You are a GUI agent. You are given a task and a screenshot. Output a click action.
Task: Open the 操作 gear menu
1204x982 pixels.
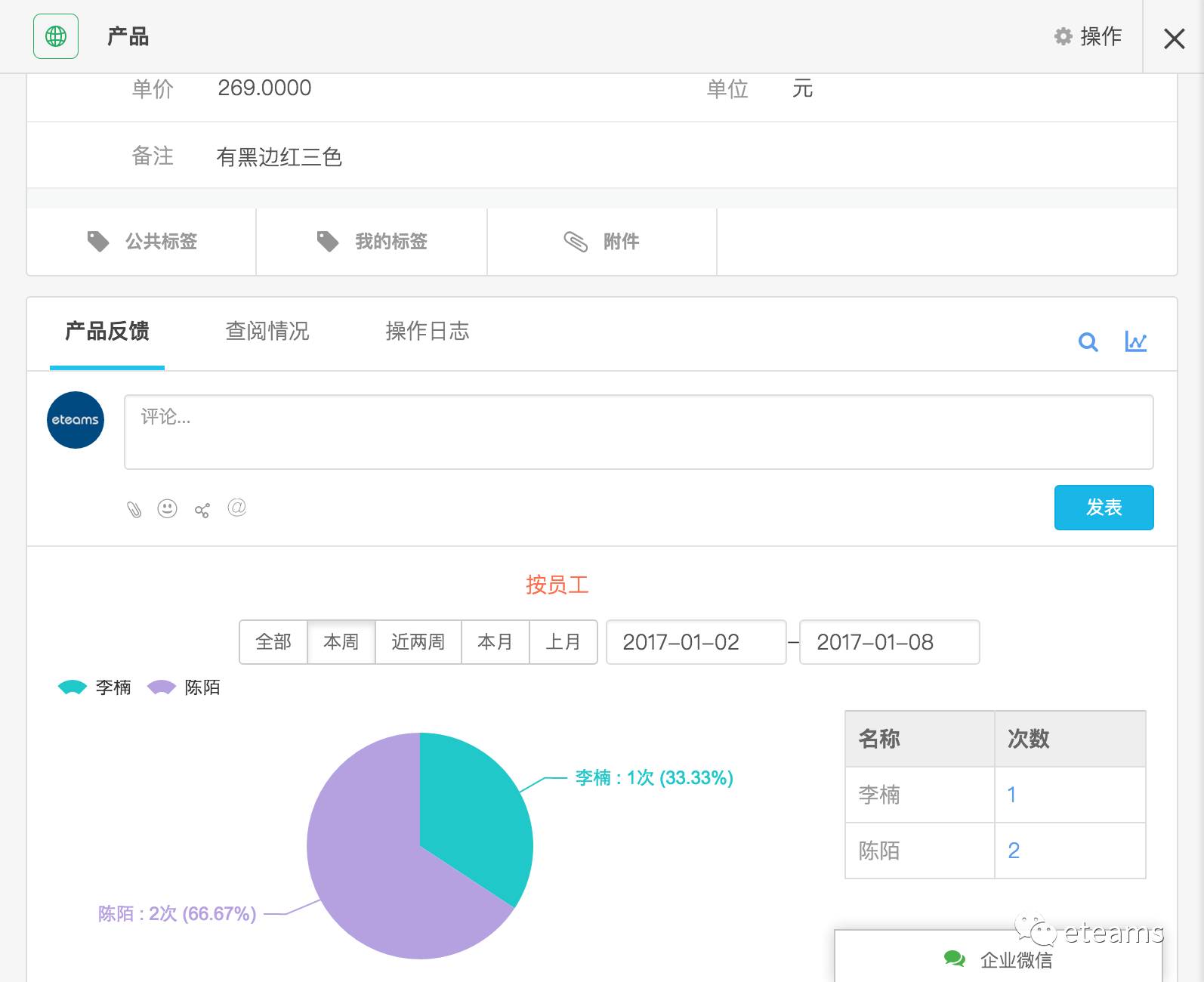tap(1088, 36)
